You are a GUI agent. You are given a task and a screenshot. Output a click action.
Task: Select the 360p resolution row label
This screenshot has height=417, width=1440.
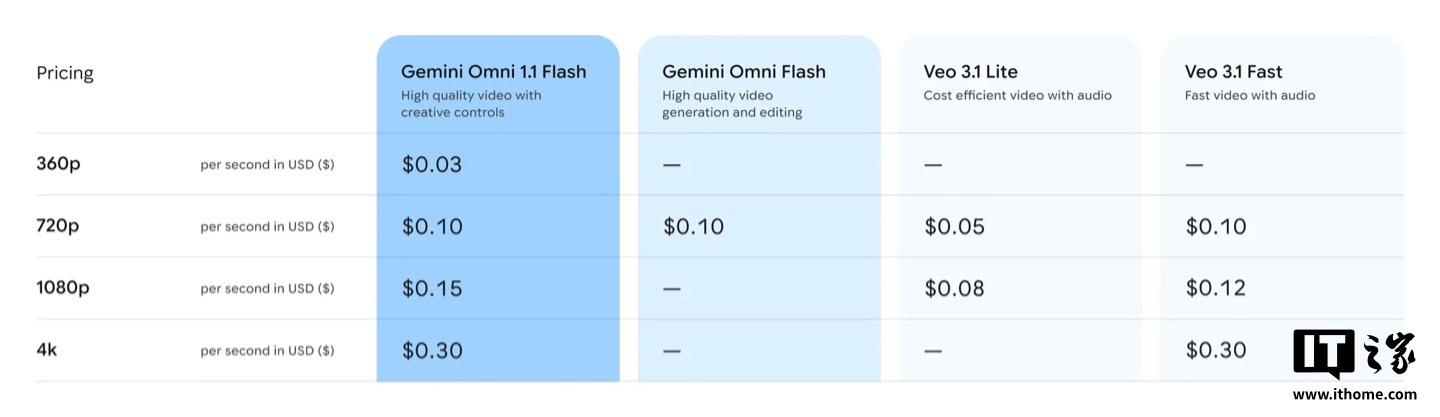tap(58, 165)
